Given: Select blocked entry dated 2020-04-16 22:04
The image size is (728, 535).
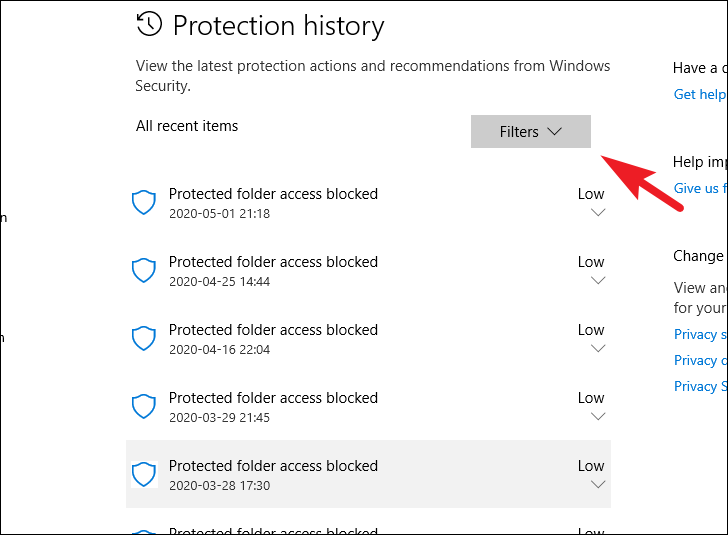Looking at the screenshot, I should [x=273, y=338].
